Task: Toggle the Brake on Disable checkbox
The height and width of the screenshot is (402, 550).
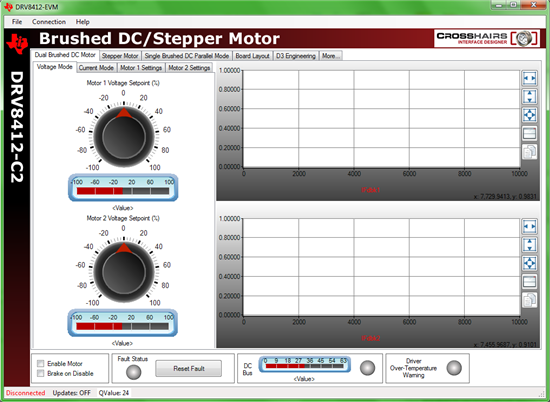Action: point(41,373)
